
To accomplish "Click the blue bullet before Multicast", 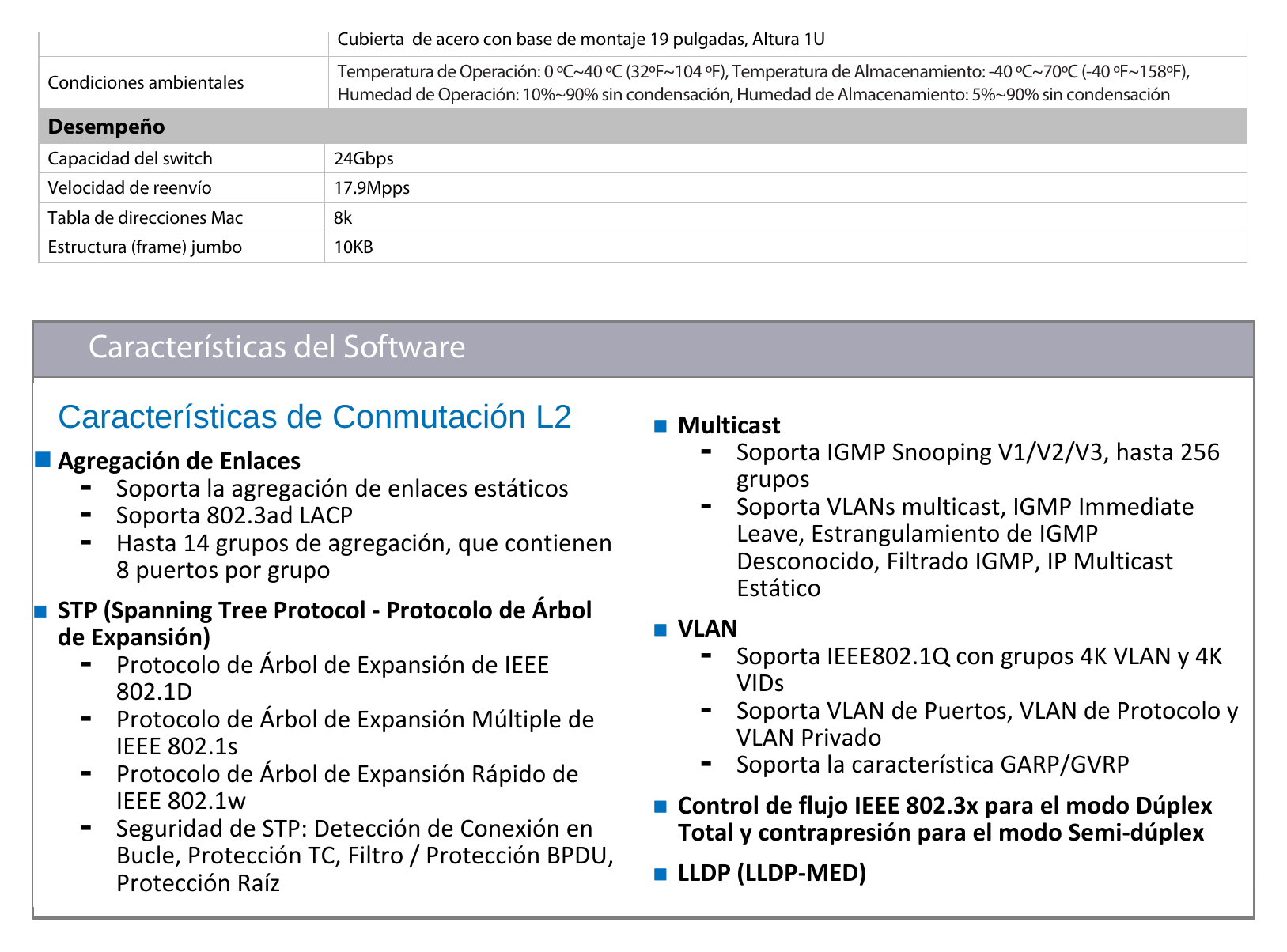I will (x=661, y=426).
